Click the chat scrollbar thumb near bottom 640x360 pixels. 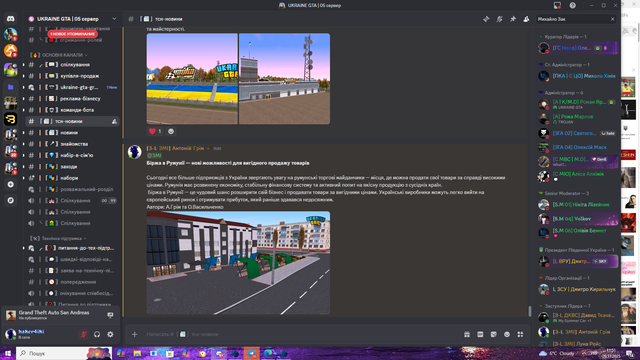coord(530,311)
